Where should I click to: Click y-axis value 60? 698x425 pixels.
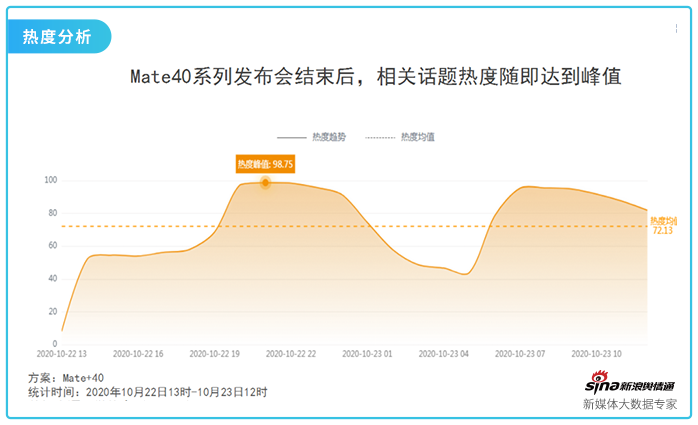point(53,245)
